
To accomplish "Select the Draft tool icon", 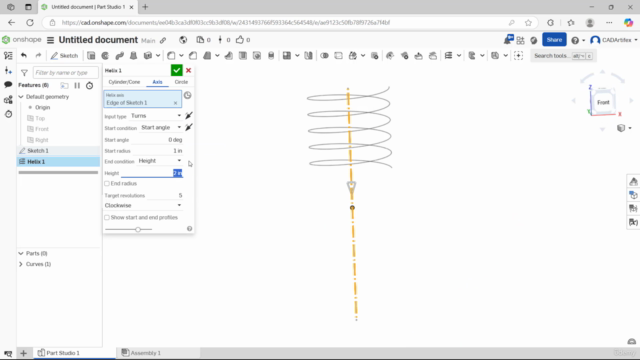I will point(207,56).
